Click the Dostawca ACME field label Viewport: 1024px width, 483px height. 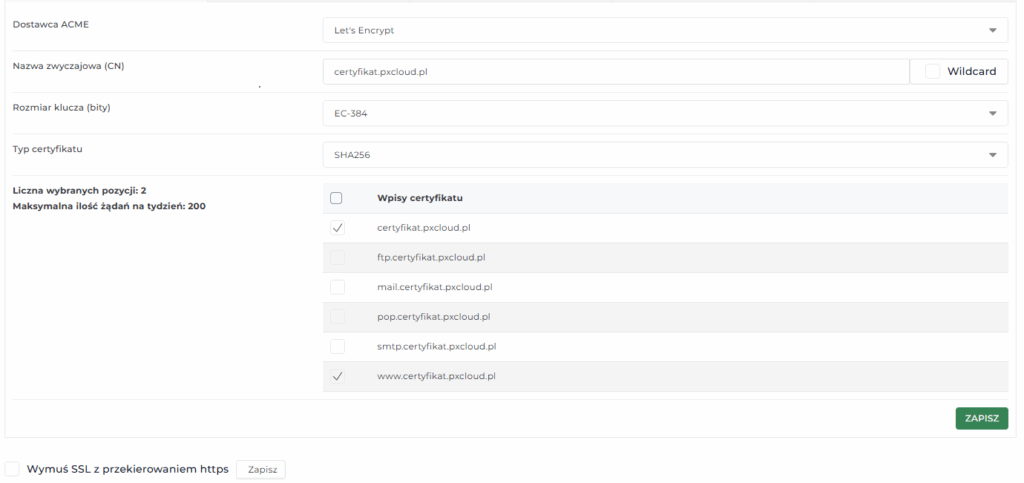(x=50, y=23)
